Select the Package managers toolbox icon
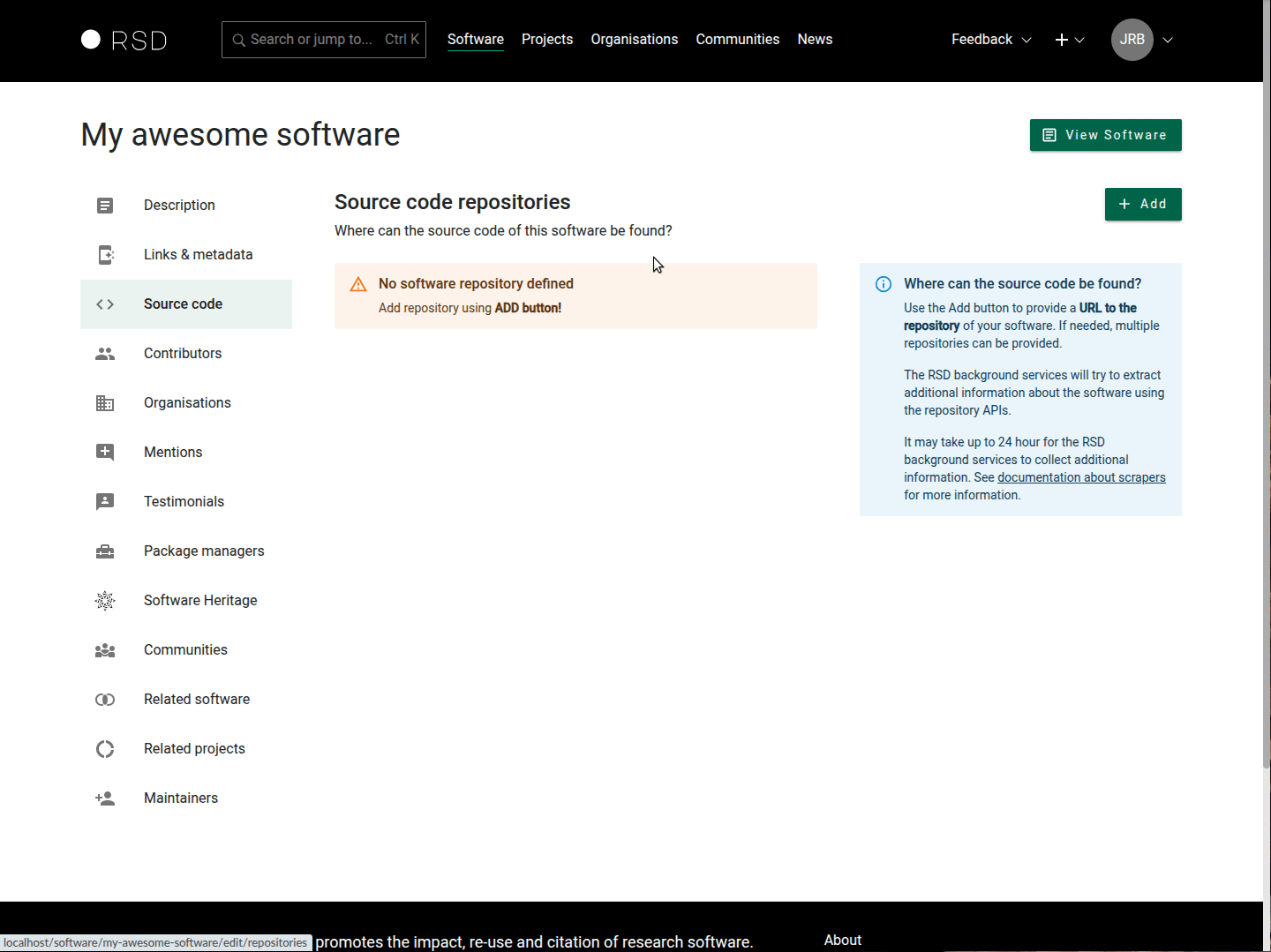This screenshot has height=952, width=1271. [105, 551]
